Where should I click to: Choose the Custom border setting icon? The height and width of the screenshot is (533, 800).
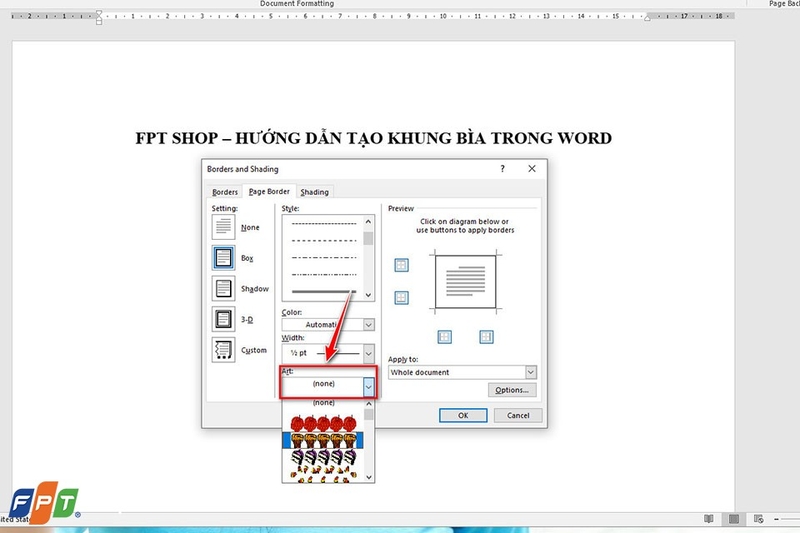coord(223,350)
